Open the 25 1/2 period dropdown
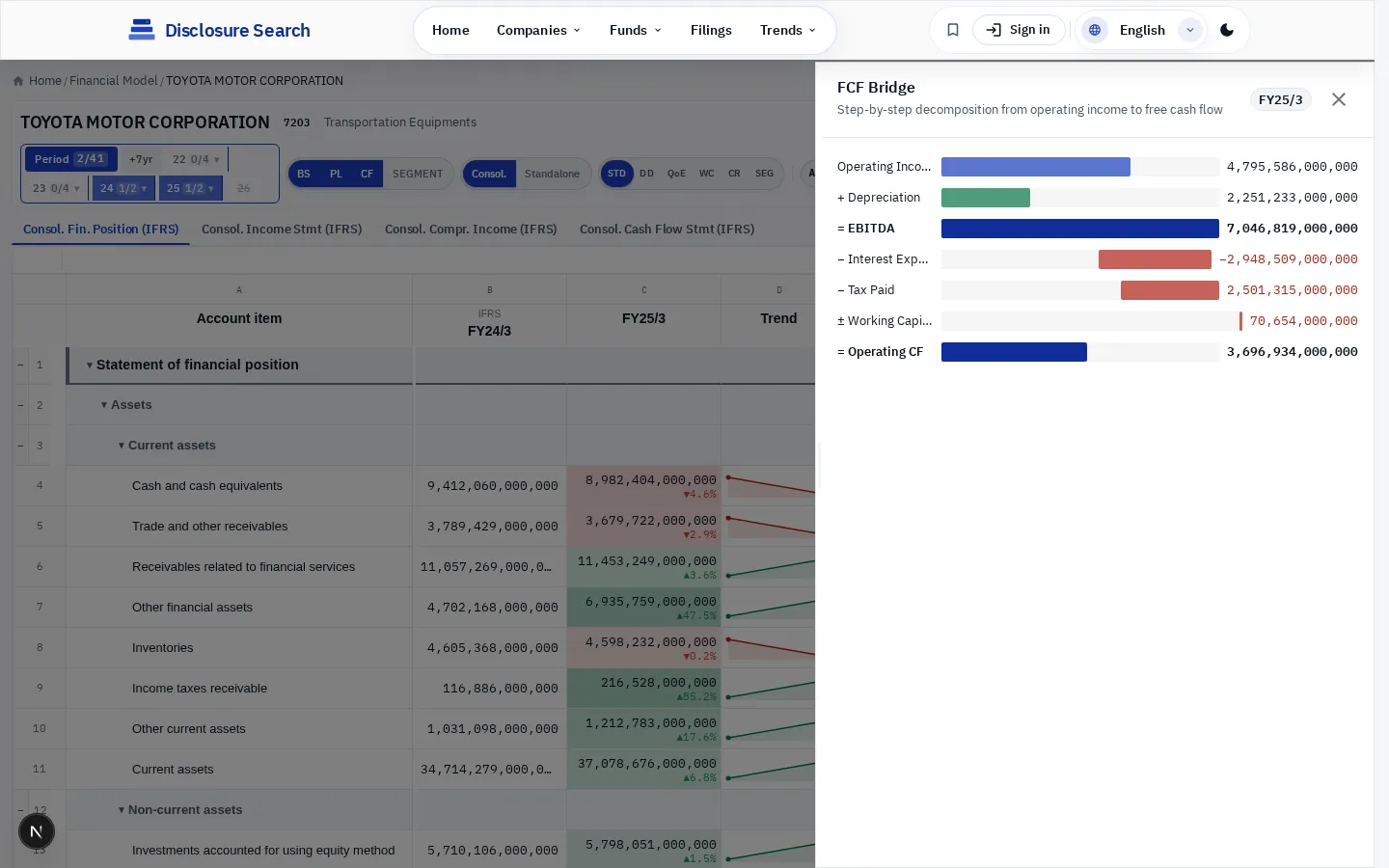Screen dimensions: 1389x868 [x=190, y=188]
